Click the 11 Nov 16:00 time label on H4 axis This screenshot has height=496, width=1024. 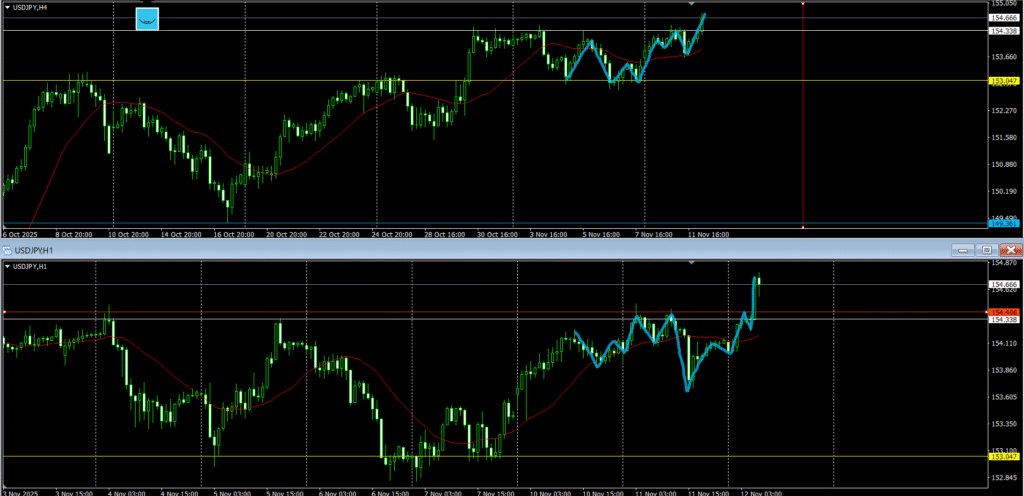708,234
